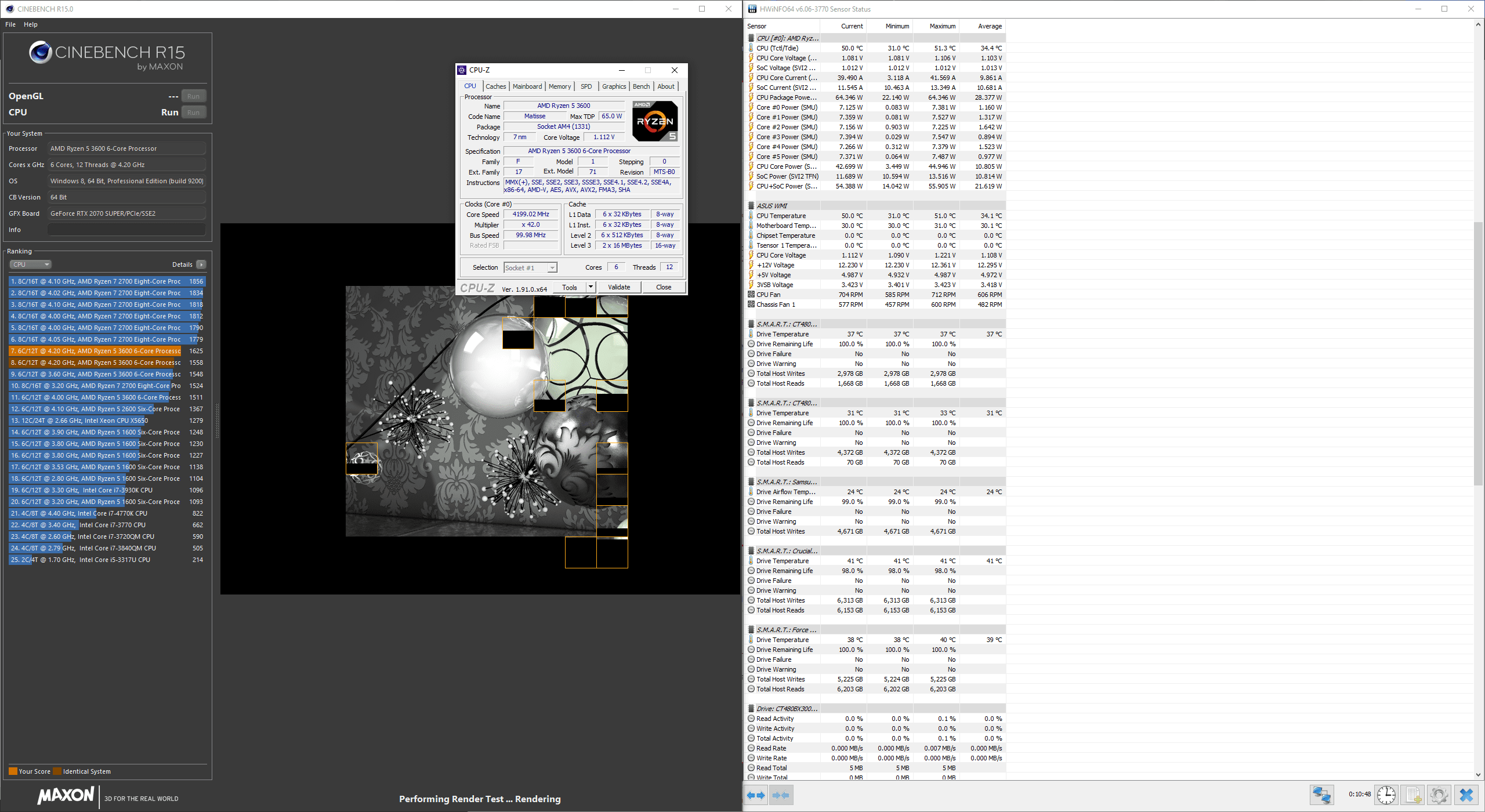Open the Cinebench File menu
1485x812 pixels.
tap(10, 24)
